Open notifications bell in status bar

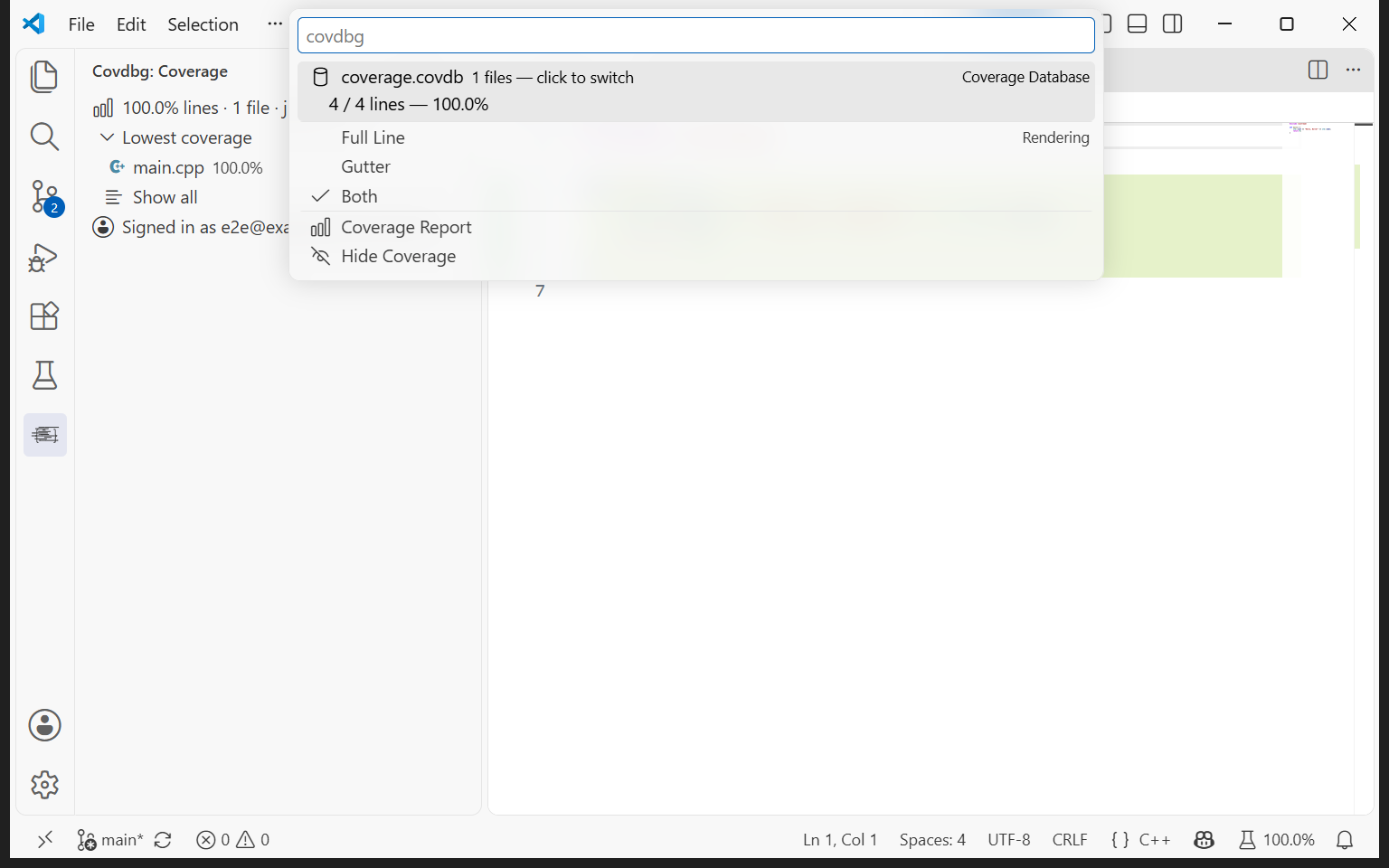(1345, 840)
